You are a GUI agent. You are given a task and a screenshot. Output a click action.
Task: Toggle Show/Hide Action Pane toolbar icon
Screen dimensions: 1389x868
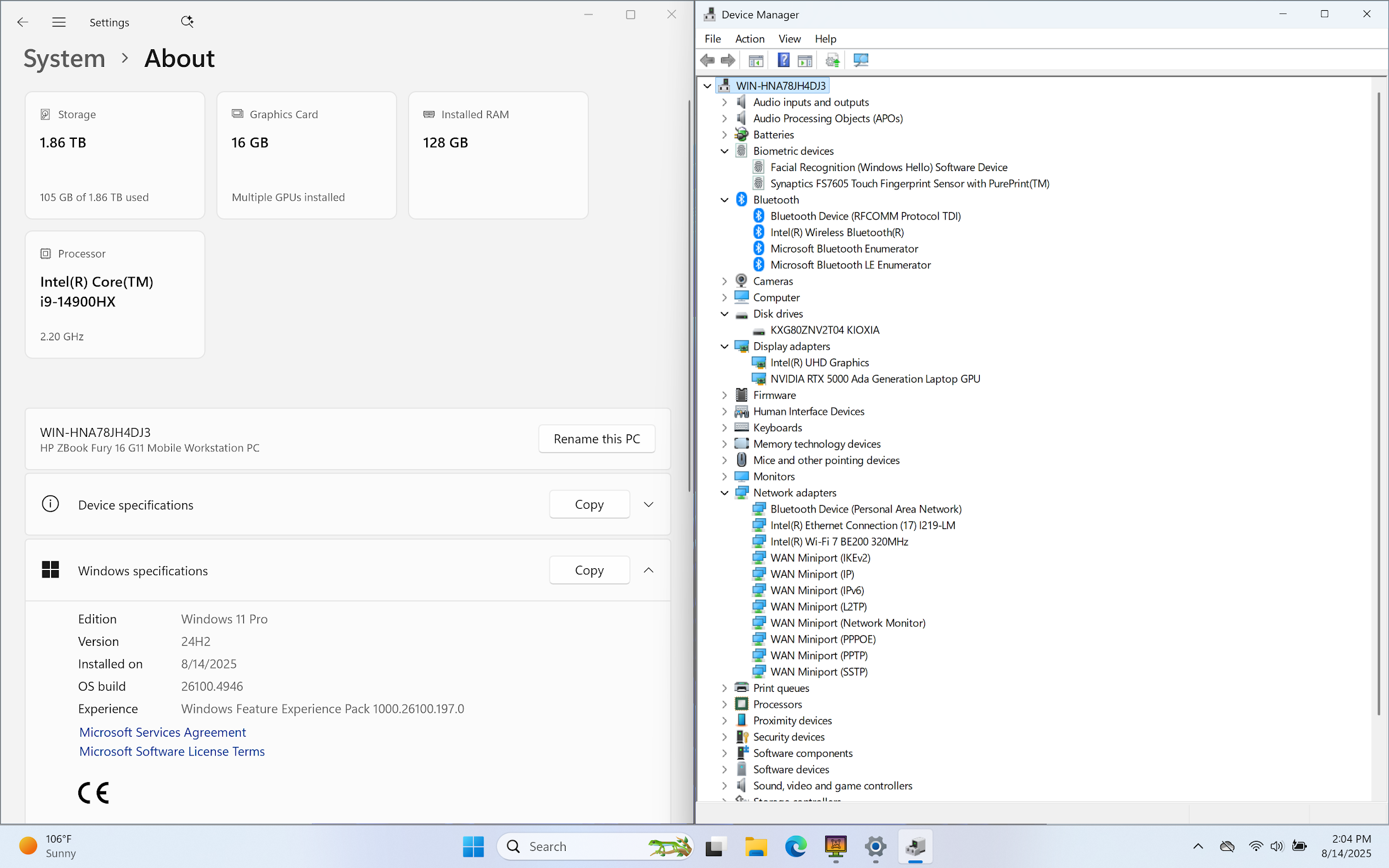[x=805, y=61]
